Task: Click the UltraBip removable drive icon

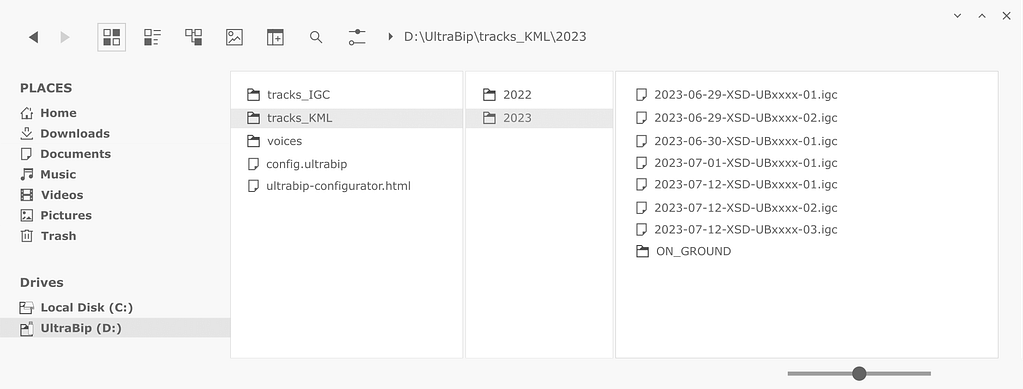Action: [26, 328]
